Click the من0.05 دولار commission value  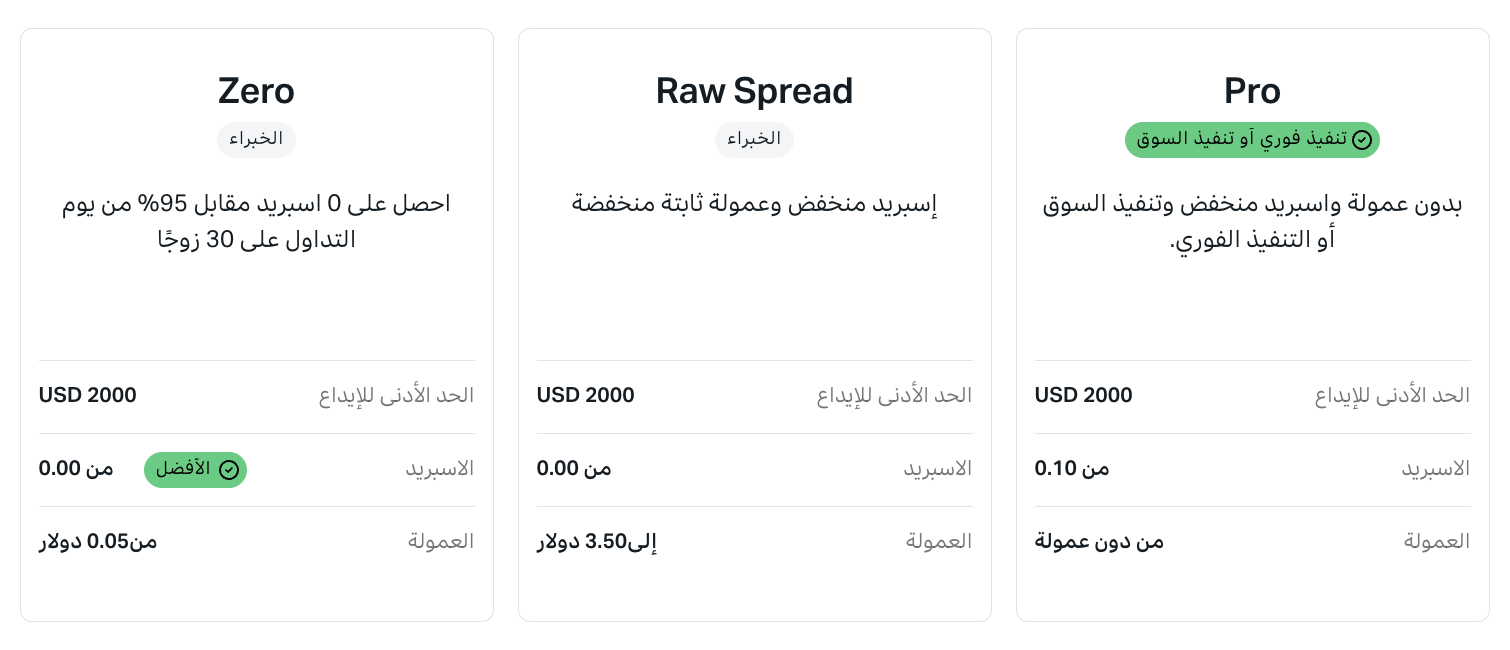(x=98, y=541)
